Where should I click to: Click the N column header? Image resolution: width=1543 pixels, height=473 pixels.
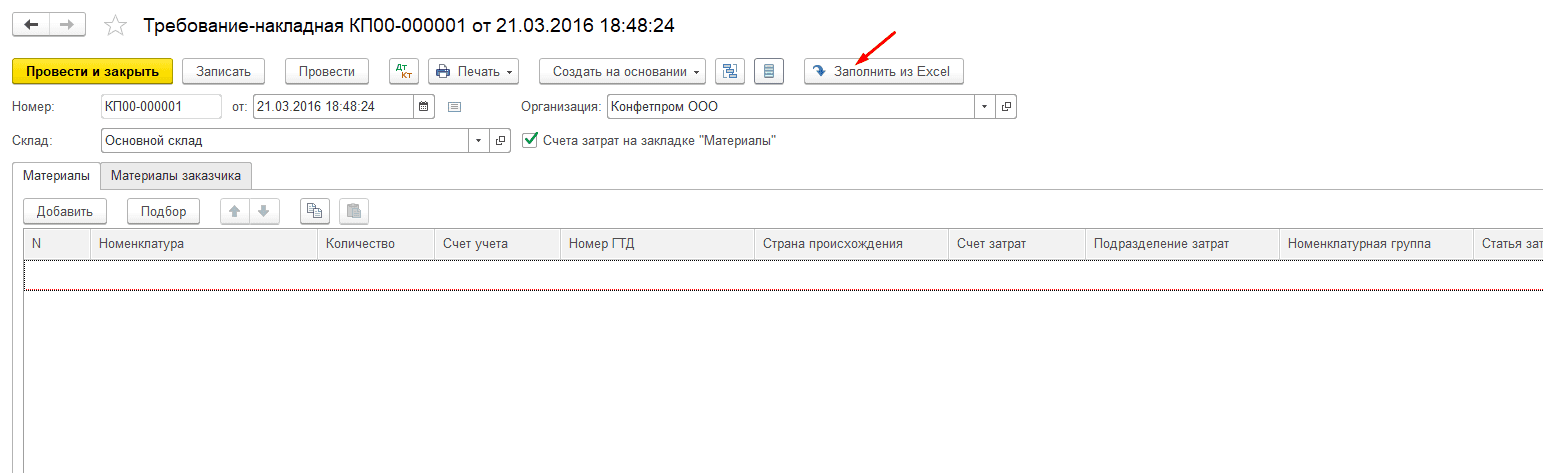point(57,243)
